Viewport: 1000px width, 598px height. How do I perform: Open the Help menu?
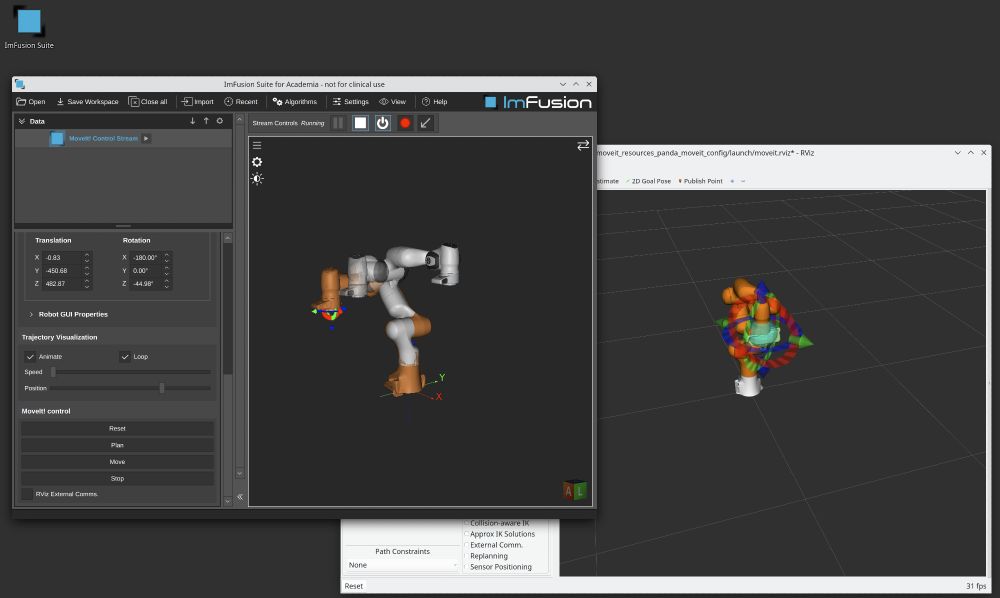[434, 101]
